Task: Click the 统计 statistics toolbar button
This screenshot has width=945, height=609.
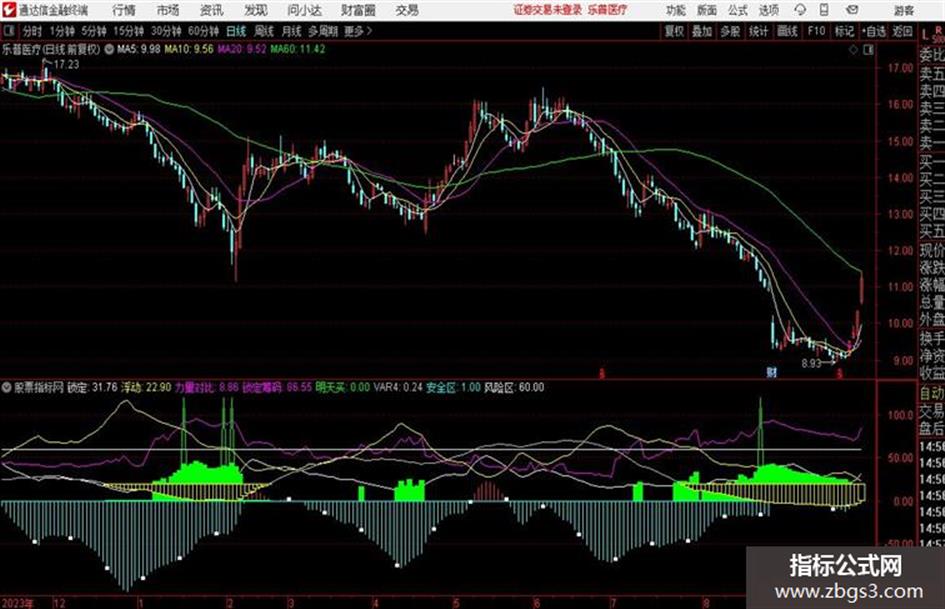Action: point(759,31)
